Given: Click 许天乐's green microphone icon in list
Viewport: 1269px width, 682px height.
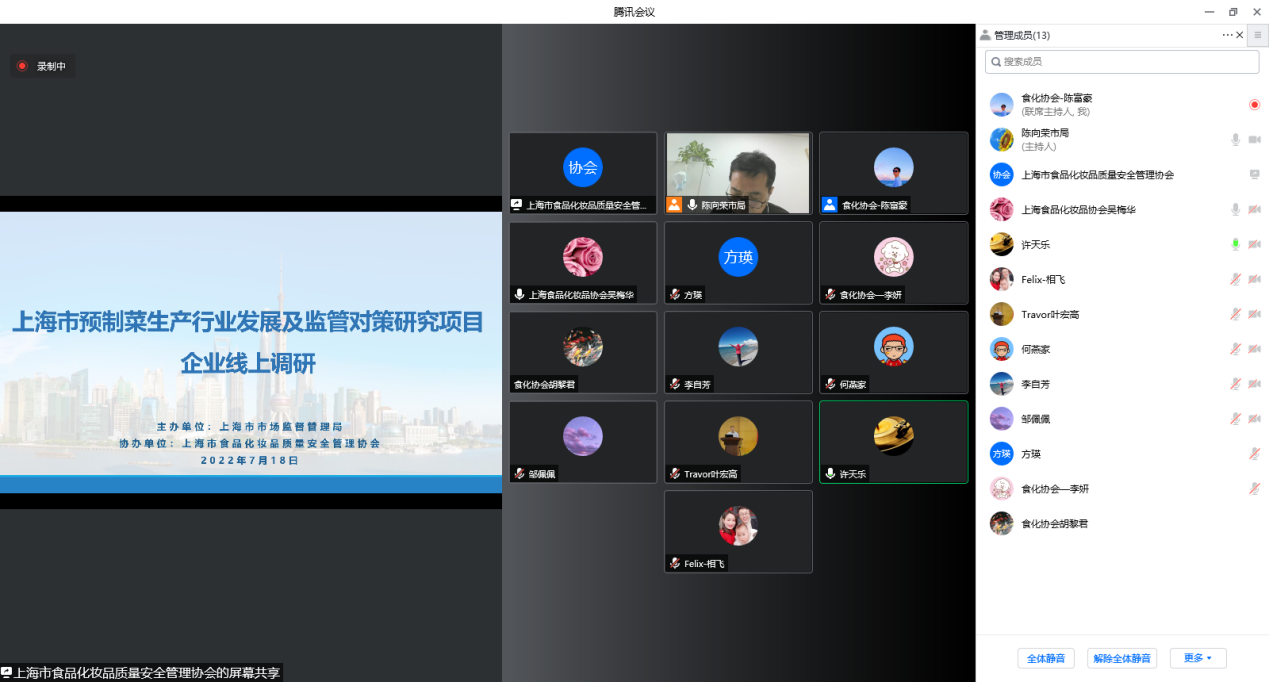Looking at the screenshot, I should coord(1236,244).
